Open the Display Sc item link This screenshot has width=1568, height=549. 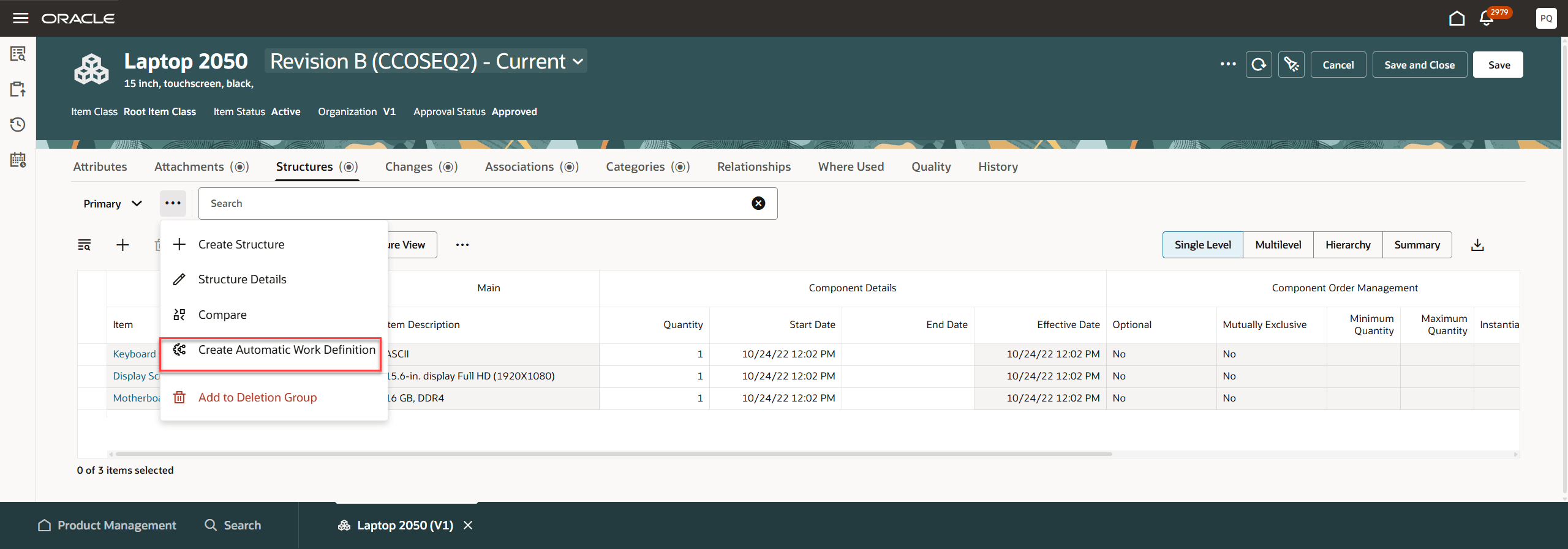[136, 376]
